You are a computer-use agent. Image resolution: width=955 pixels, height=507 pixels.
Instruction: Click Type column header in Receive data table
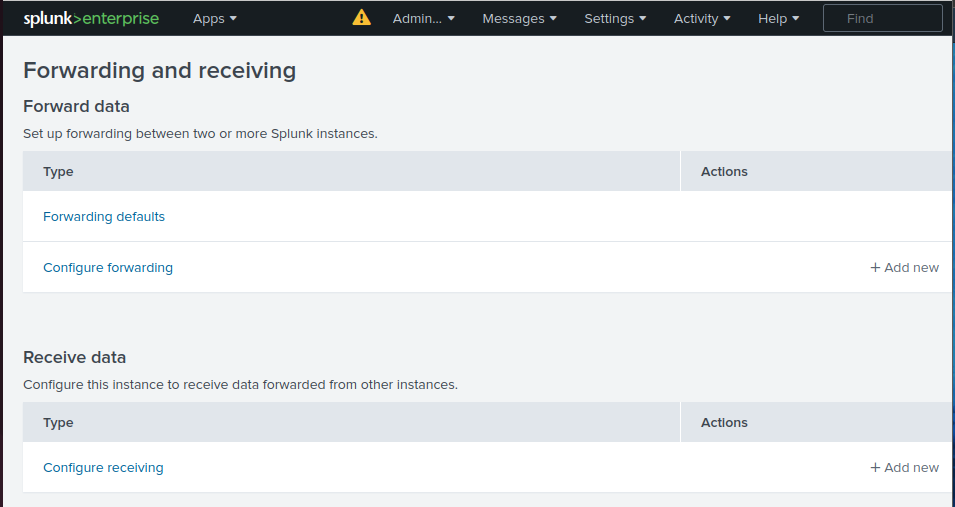point(59,422)
